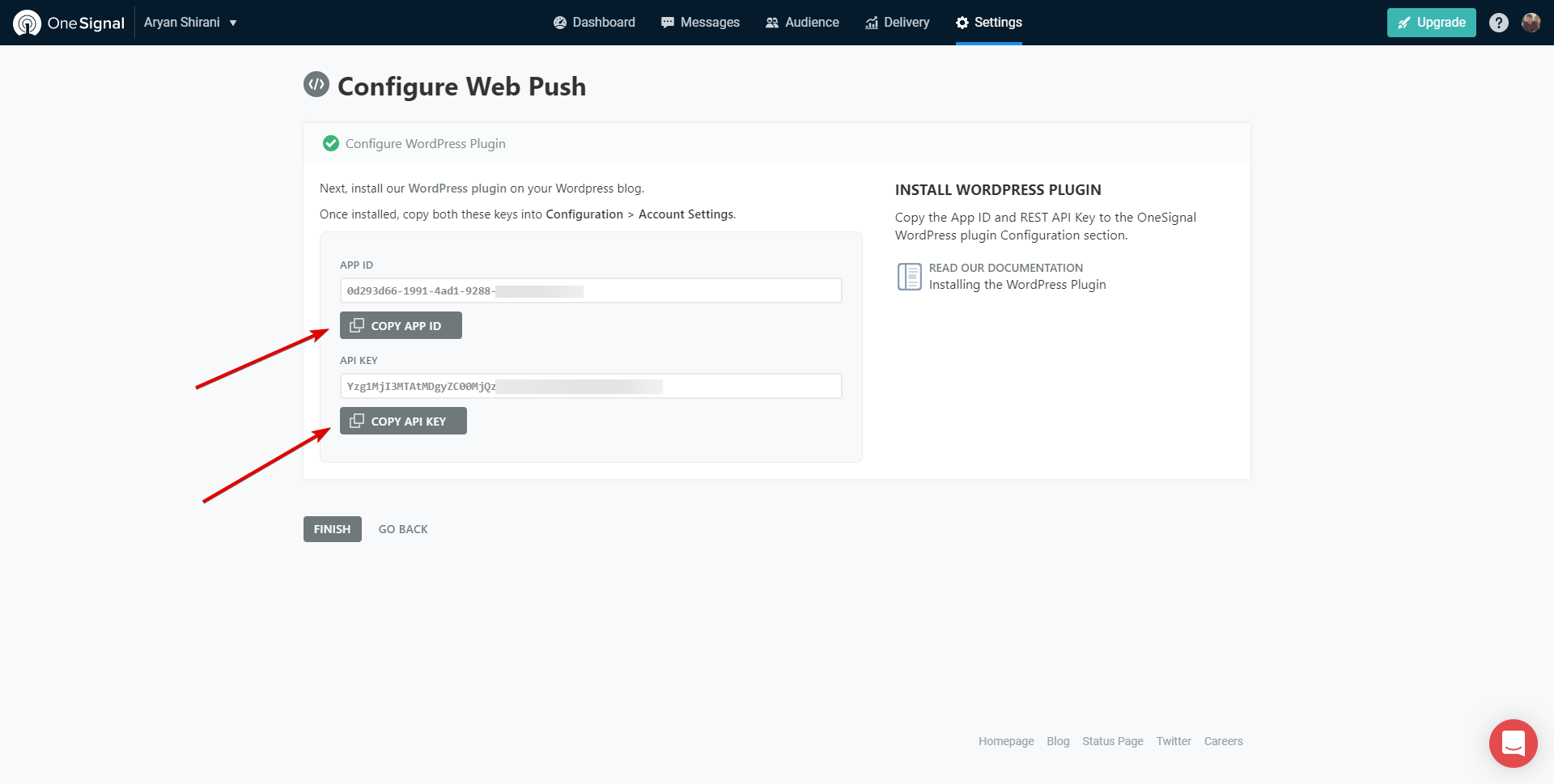
Task: Open the Careers footer link
Action: [1223, 741]
